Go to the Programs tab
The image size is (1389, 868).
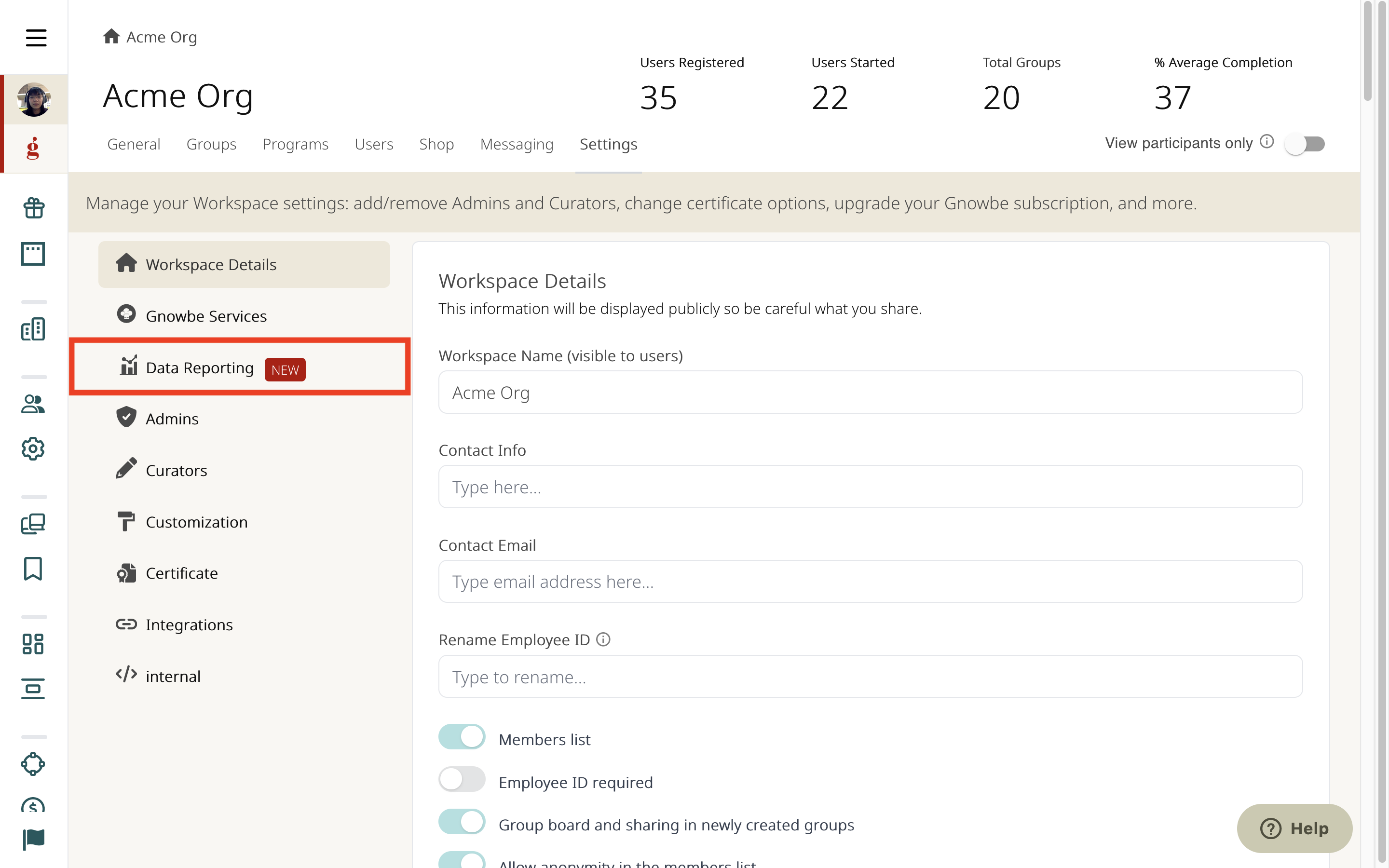click(296, 144)
